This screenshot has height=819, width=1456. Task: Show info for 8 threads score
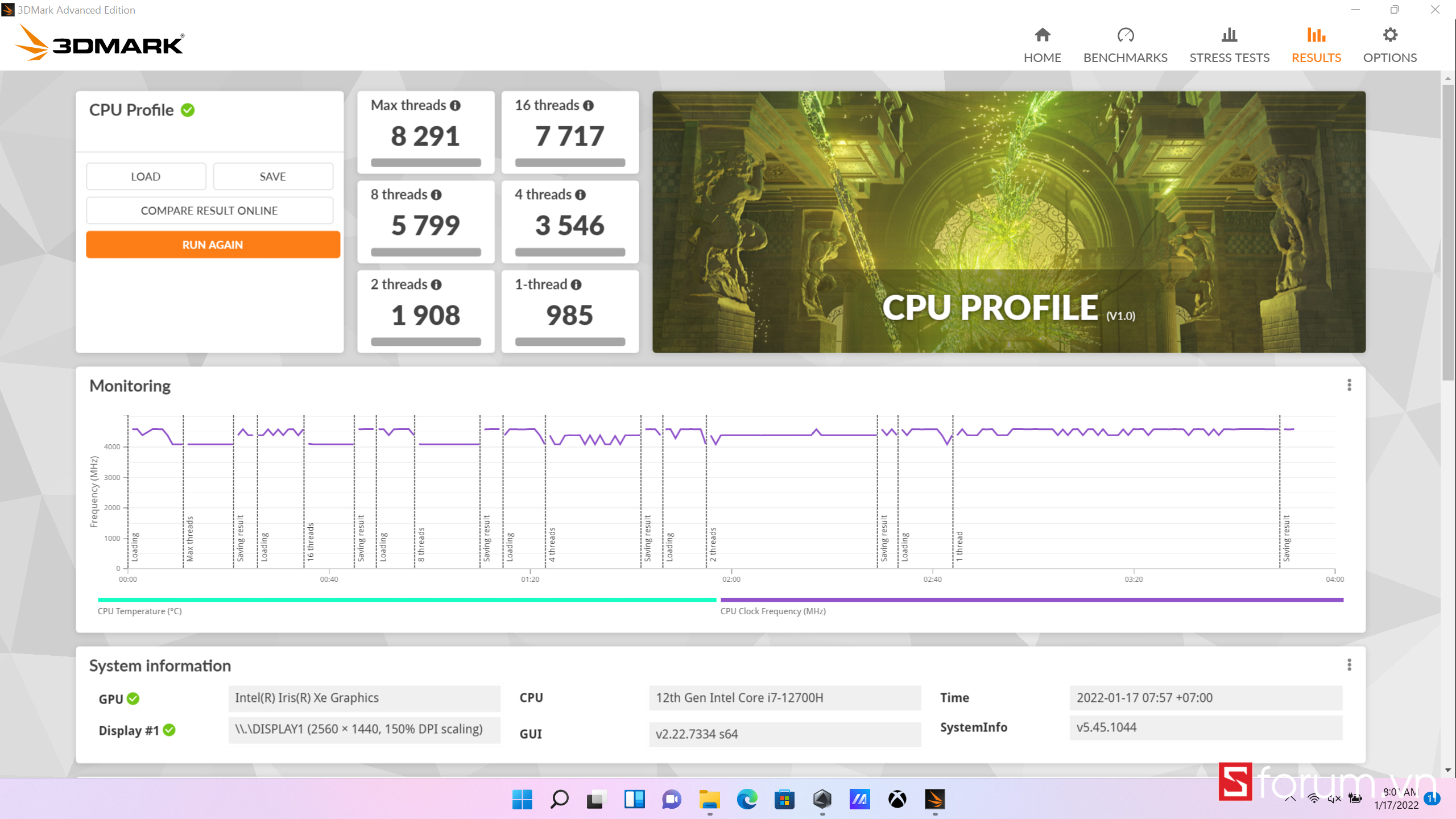436,195
